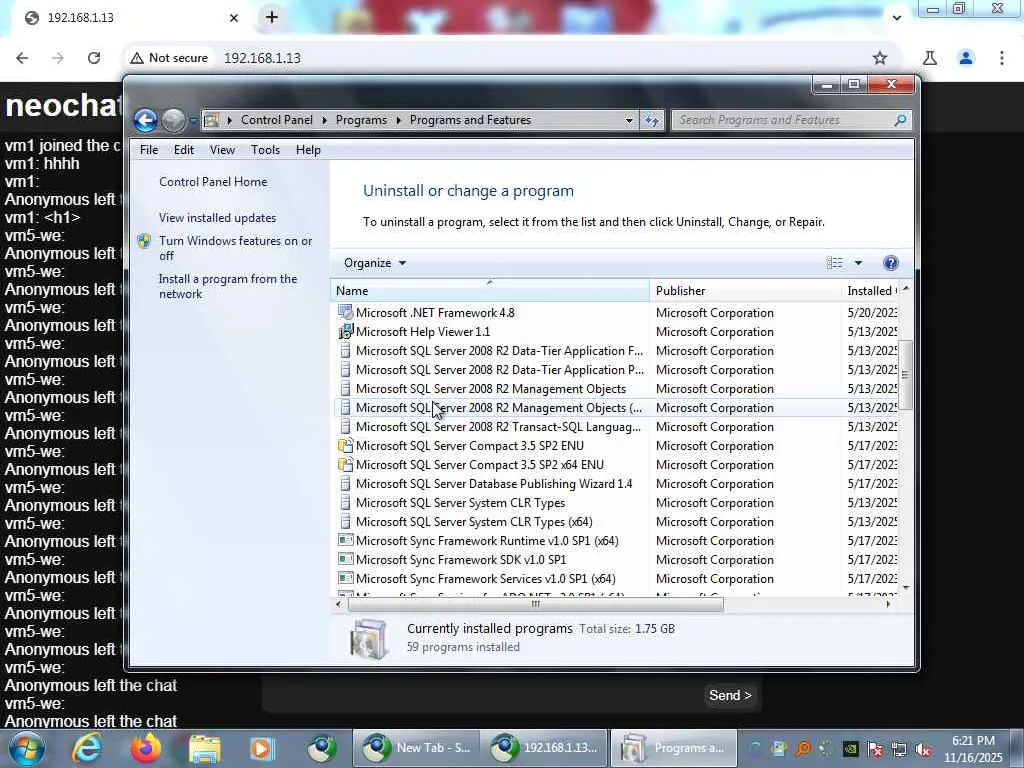Select Microsoft Sync Framework SDK v1.0 SP1 icon
Image resolution: width=1024 pixels, height=768 pixels.
click(x=345, y=559)
